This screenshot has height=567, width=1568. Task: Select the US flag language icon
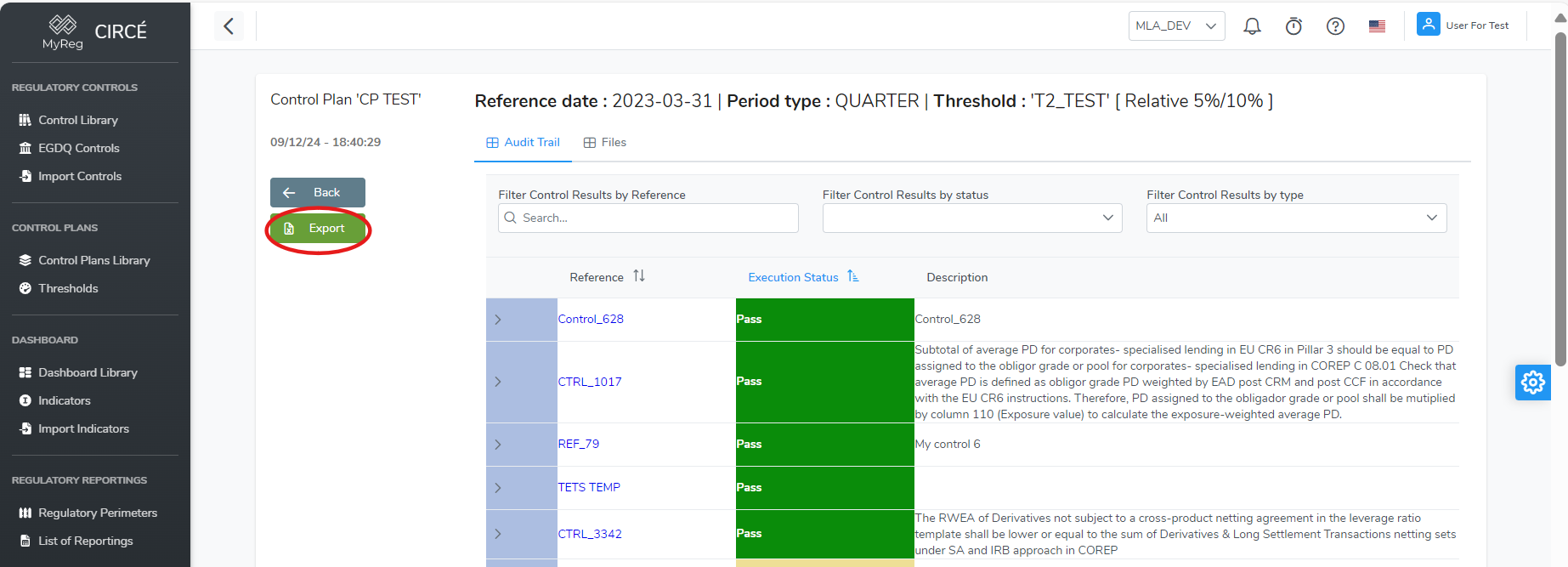(1377, 26)
